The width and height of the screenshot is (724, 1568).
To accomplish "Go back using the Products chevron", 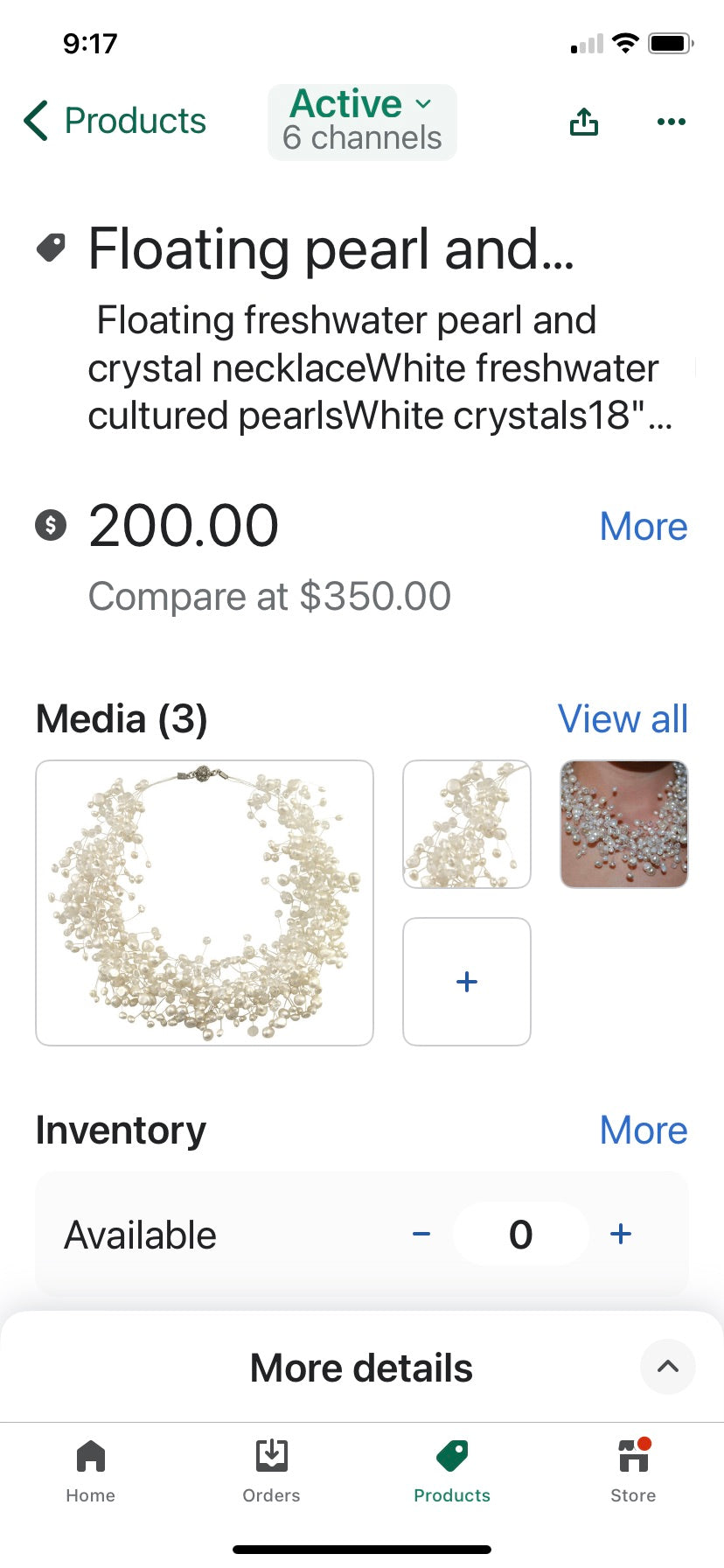I will [x=115, y=121].
